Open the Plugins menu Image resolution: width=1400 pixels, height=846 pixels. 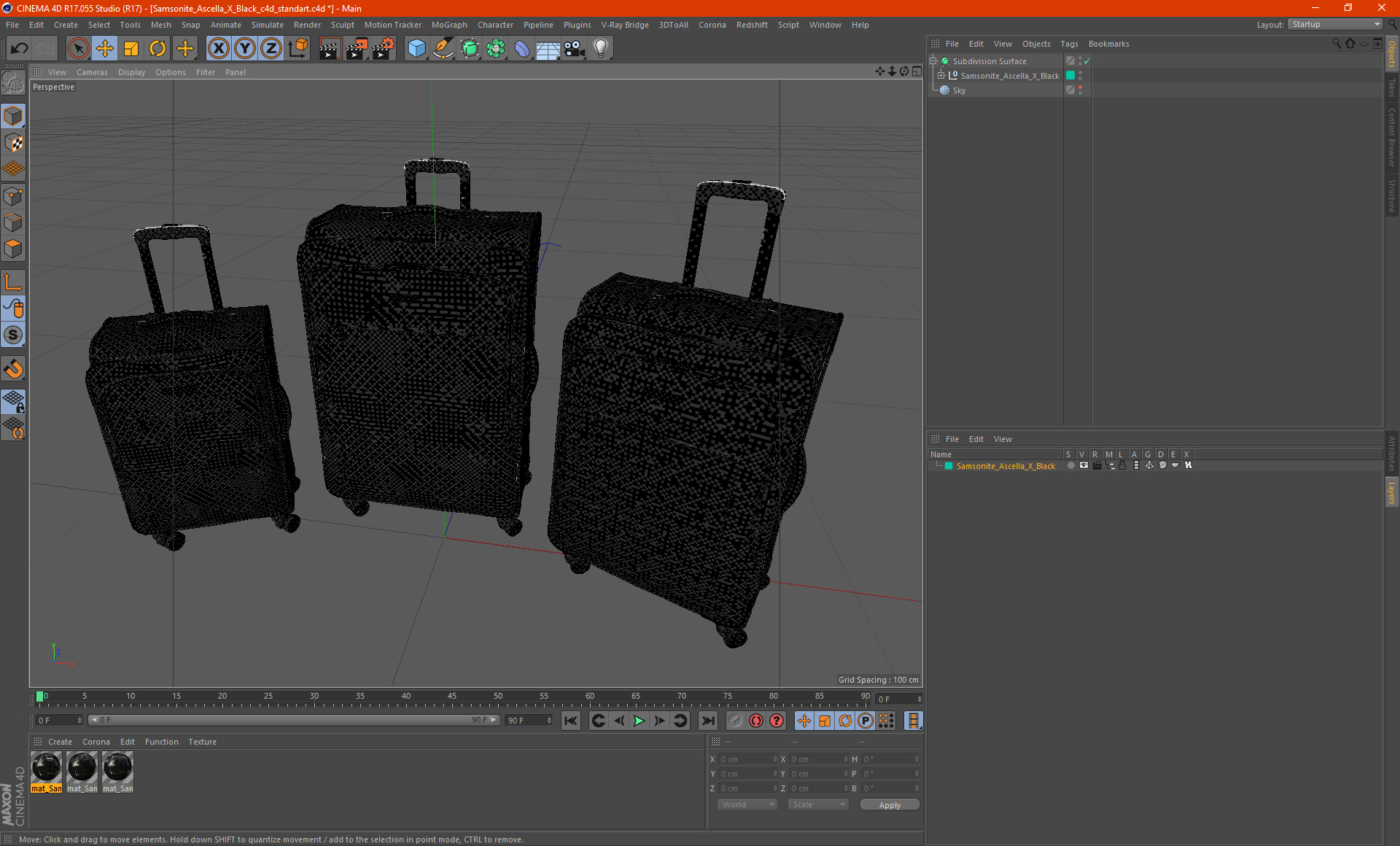(577, 25)
